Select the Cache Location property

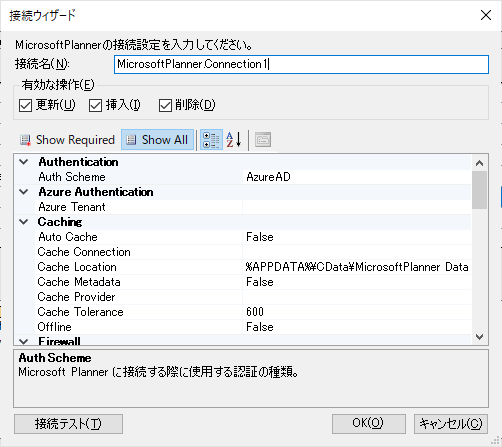(139, 267)
